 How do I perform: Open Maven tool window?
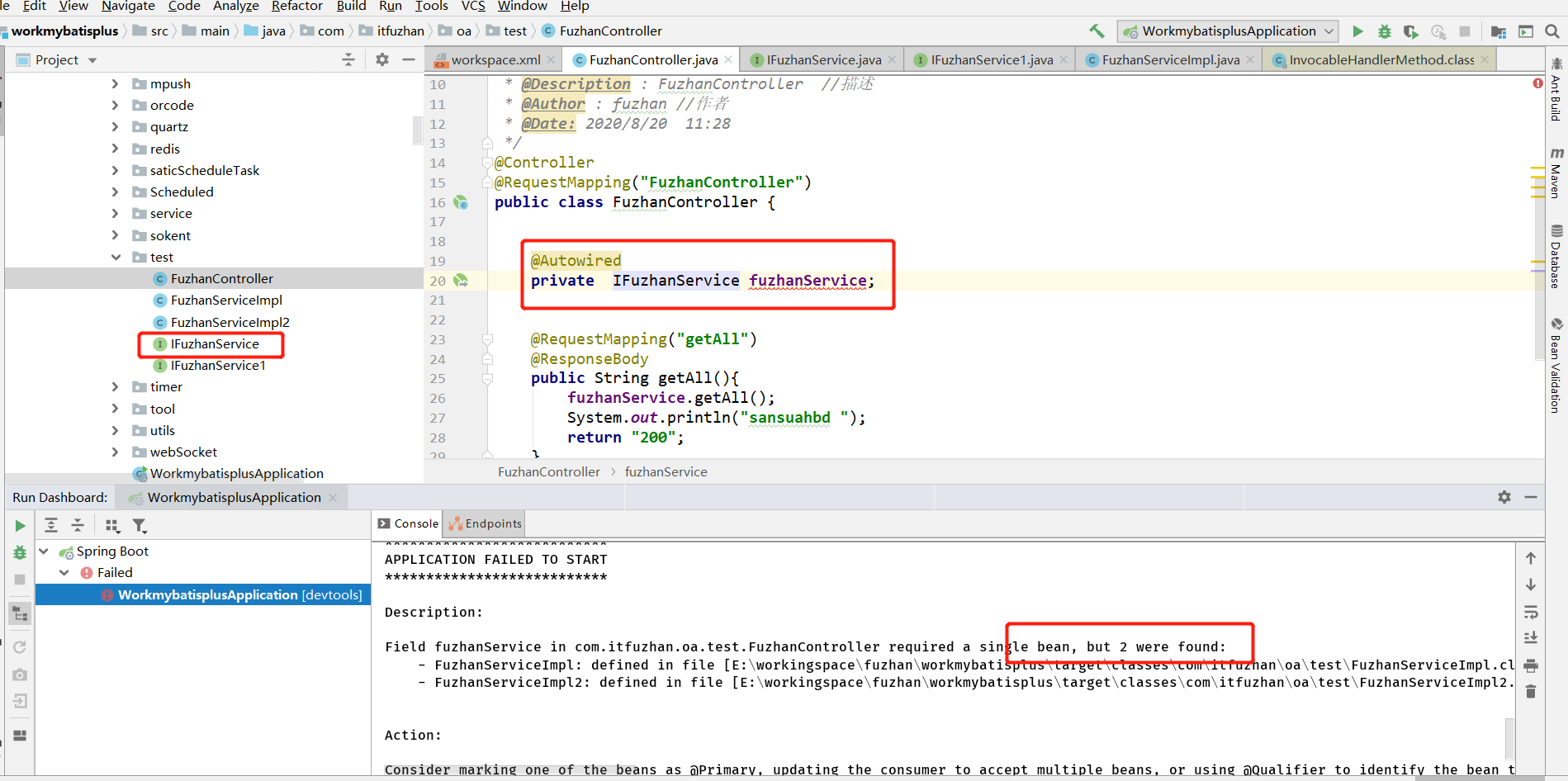pyautogui.click(x=1556, y=173)
